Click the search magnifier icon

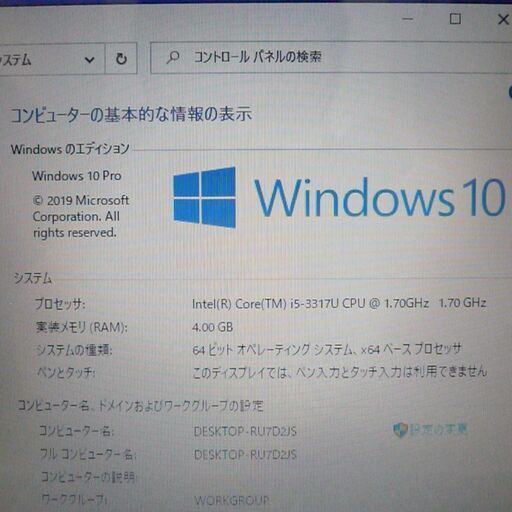173,57
